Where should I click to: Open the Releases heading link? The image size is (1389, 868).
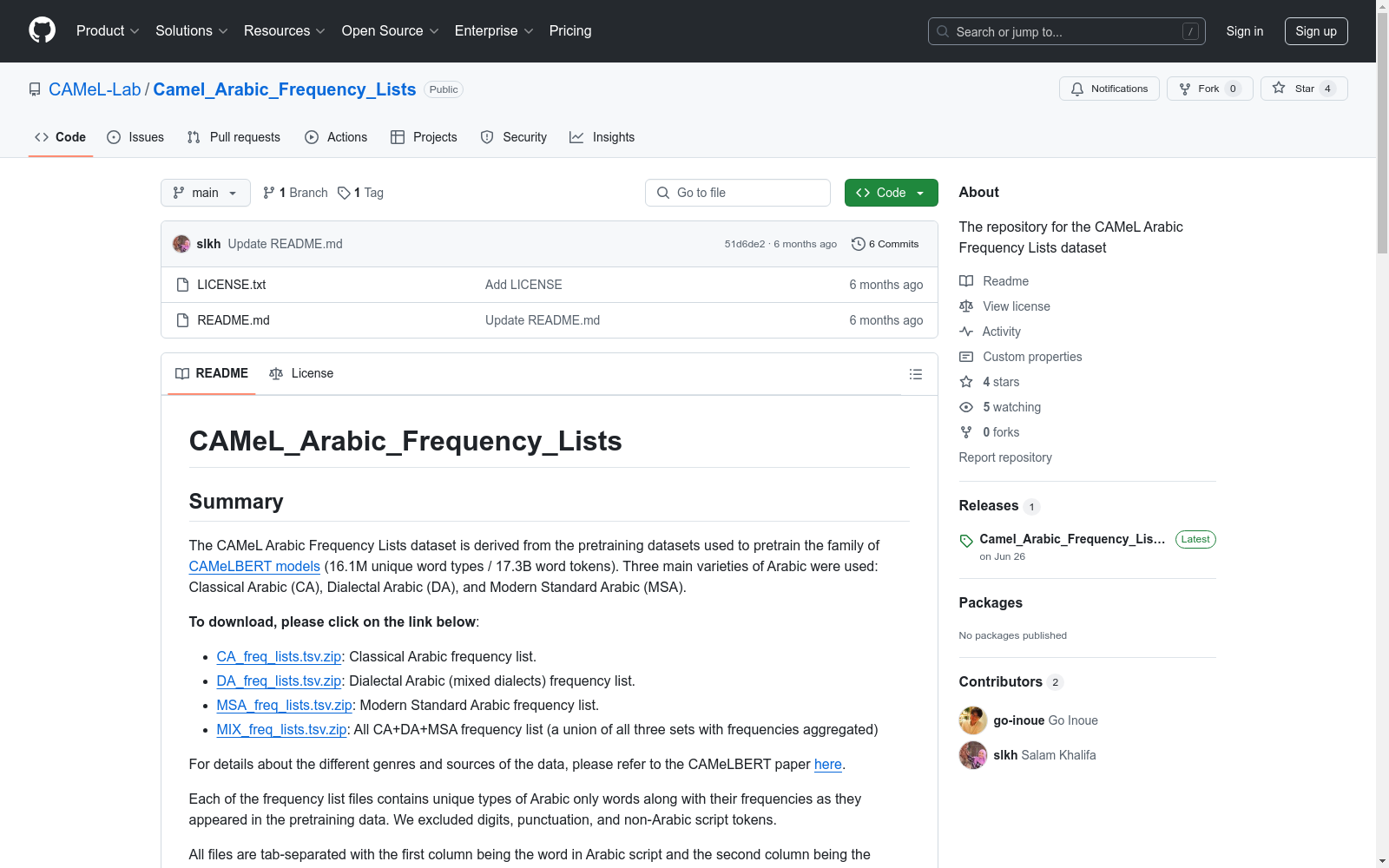989,506
